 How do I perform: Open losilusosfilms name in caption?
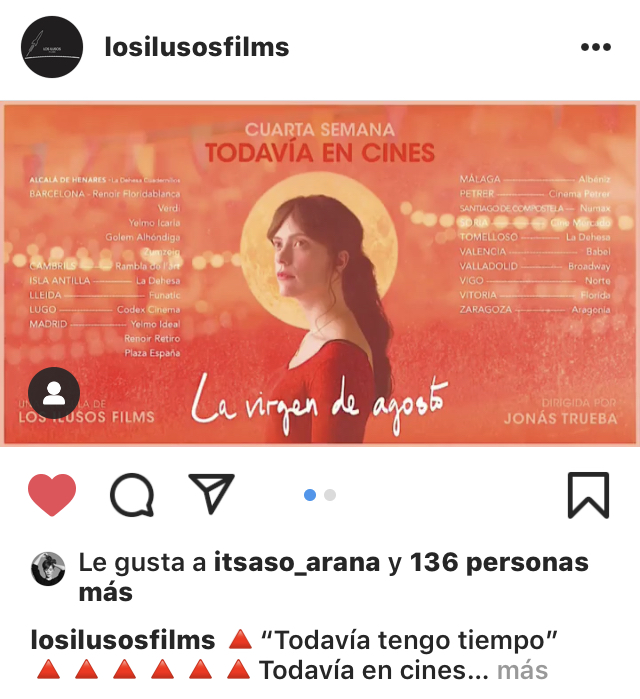[123, 640]
